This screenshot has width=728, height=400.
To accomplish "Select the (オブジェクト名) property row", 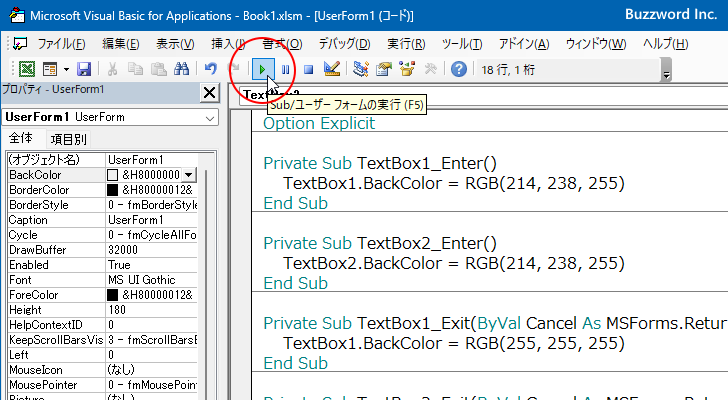I will click(102, 160).
